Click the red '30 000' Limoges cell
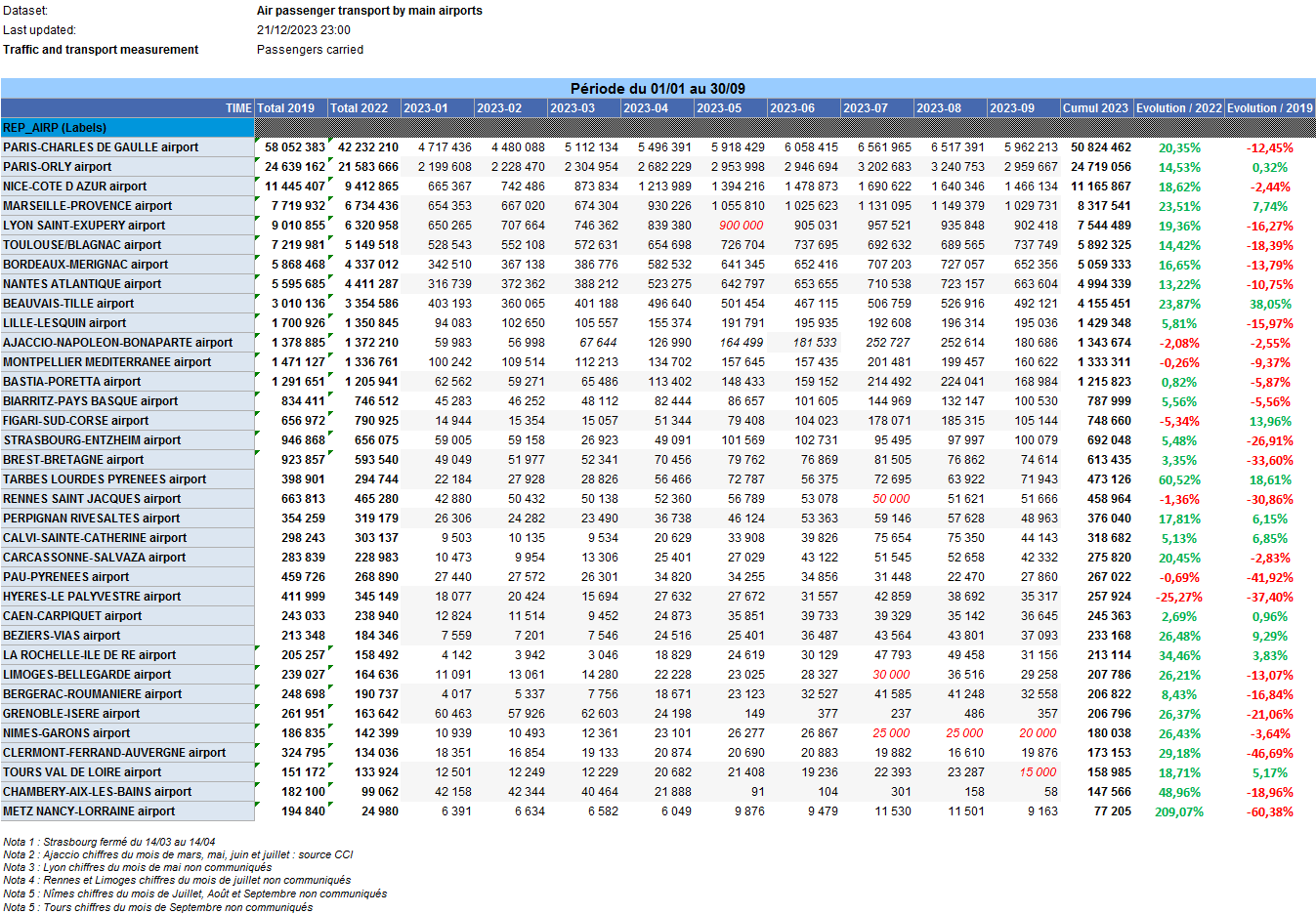The image size is (1316, 914). coord(892,675)
